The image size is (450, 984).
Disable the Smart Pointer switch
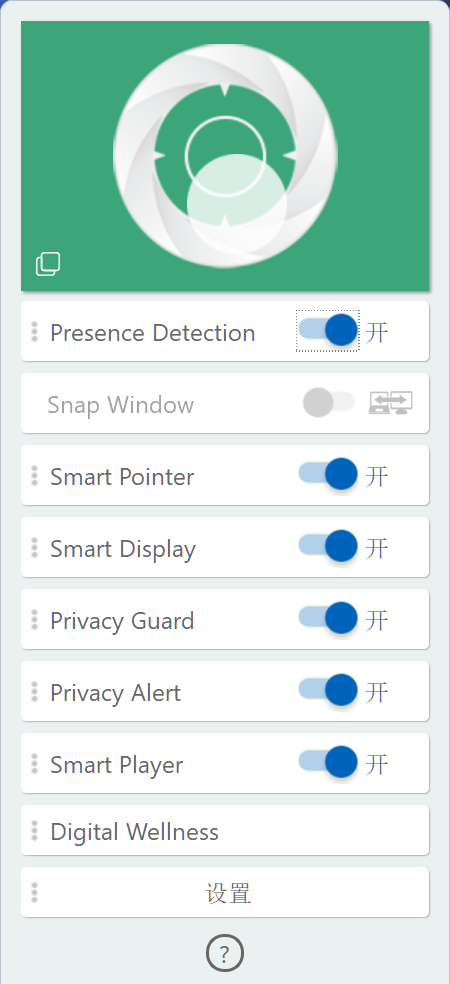click(328, 474)
